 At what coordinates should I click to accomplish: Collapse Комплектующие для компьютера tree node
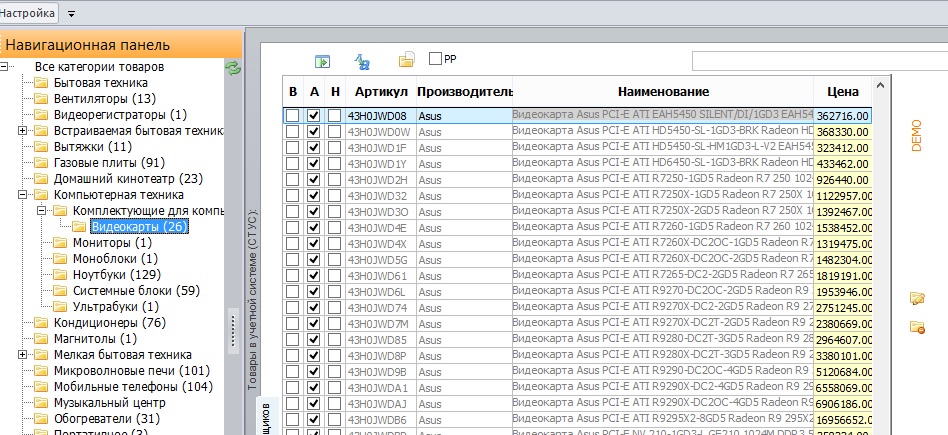(42, 211)
